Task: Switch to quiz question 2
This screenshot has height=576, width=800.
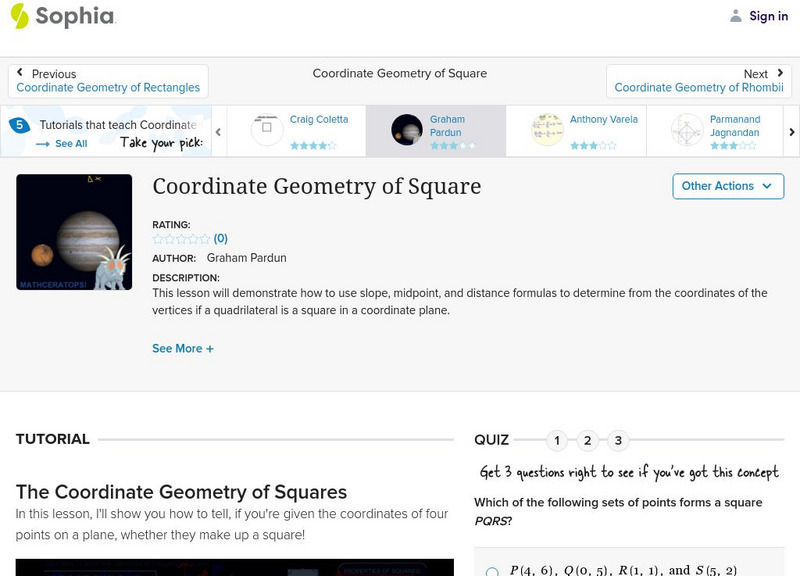Action: [588, 440]
